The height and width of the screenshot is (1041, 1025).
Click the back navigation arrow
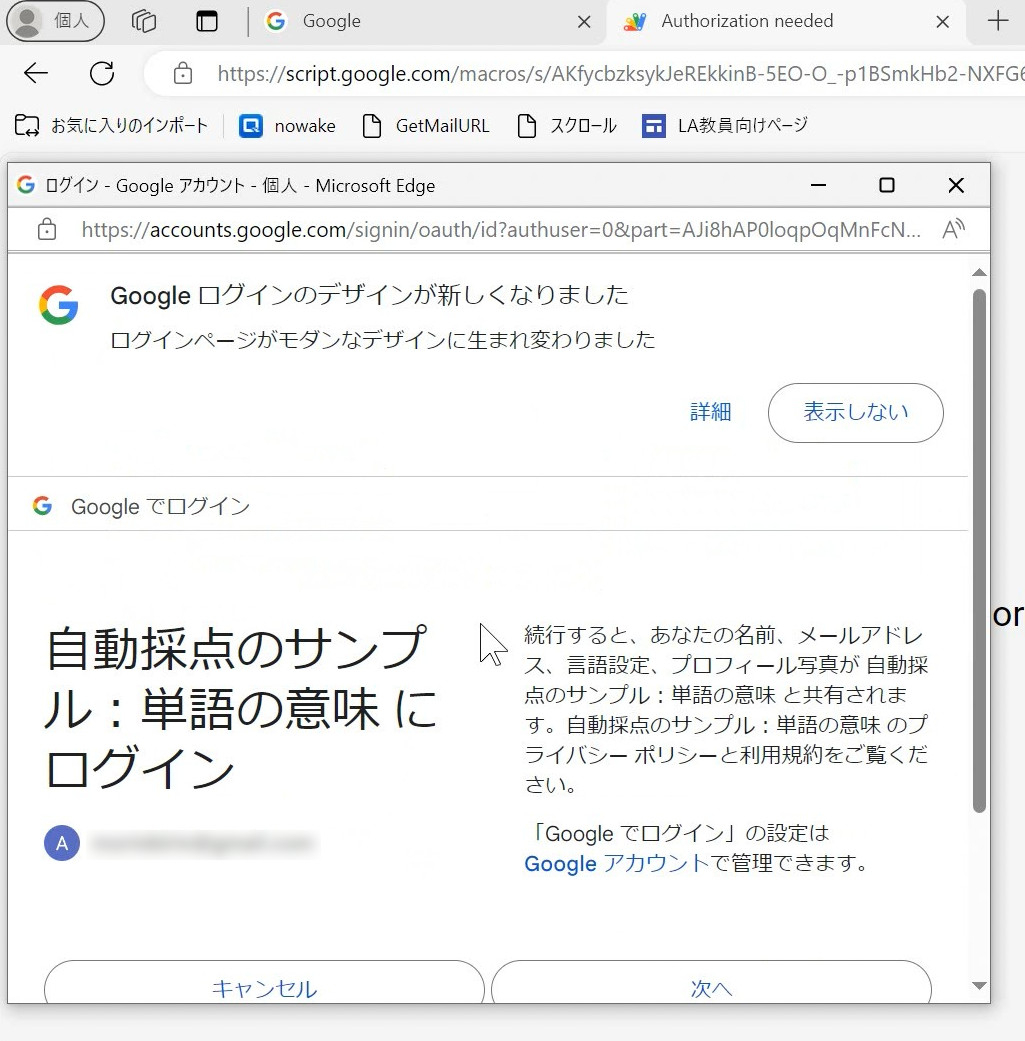34,73
